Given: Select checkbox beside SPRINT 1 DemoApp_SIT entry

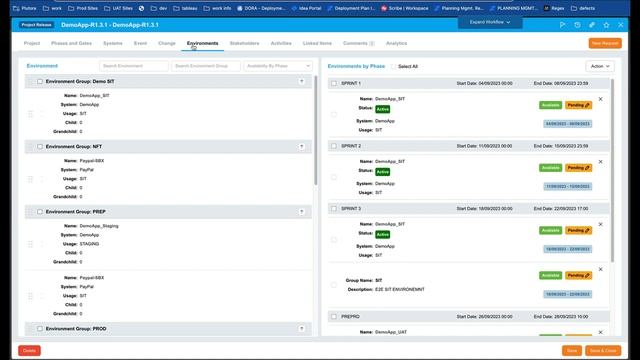Looking at the screenshot, I should 334,114.
